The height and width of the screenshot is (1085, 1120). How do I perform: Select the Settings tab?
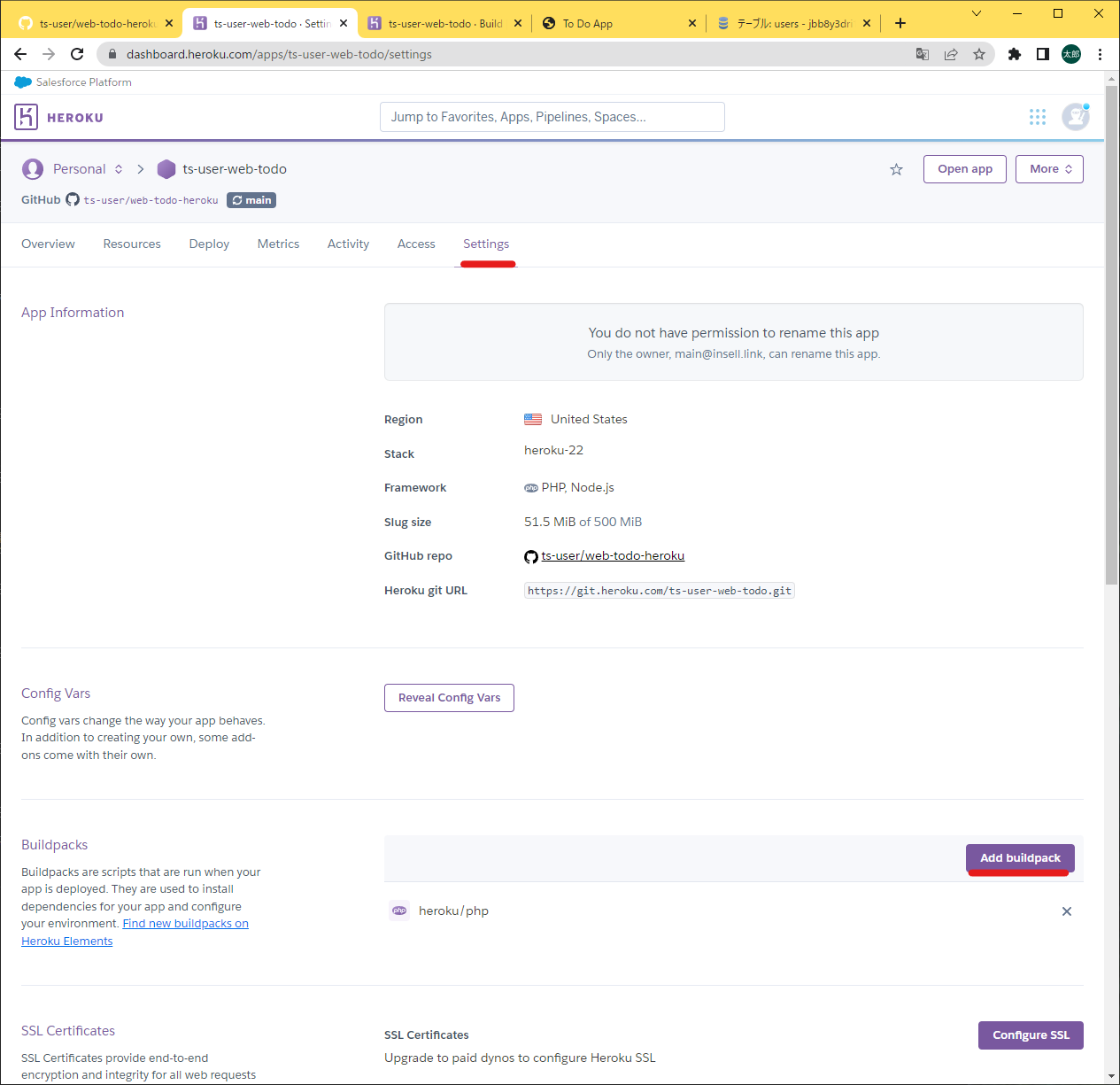coord(486,244)
